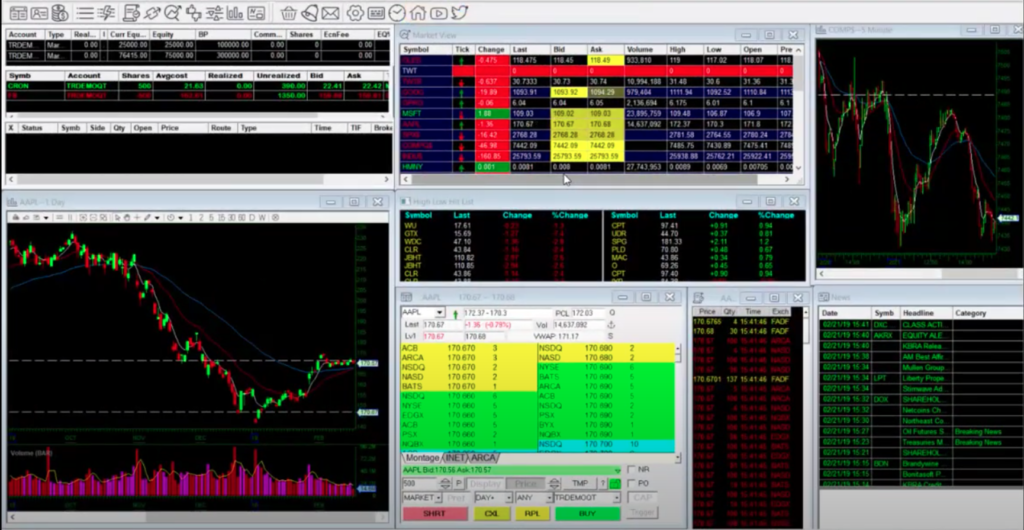1024x530 pixels.
Task: Select the CRON position row
Action: pyautogui.click(x=197, y=86)
